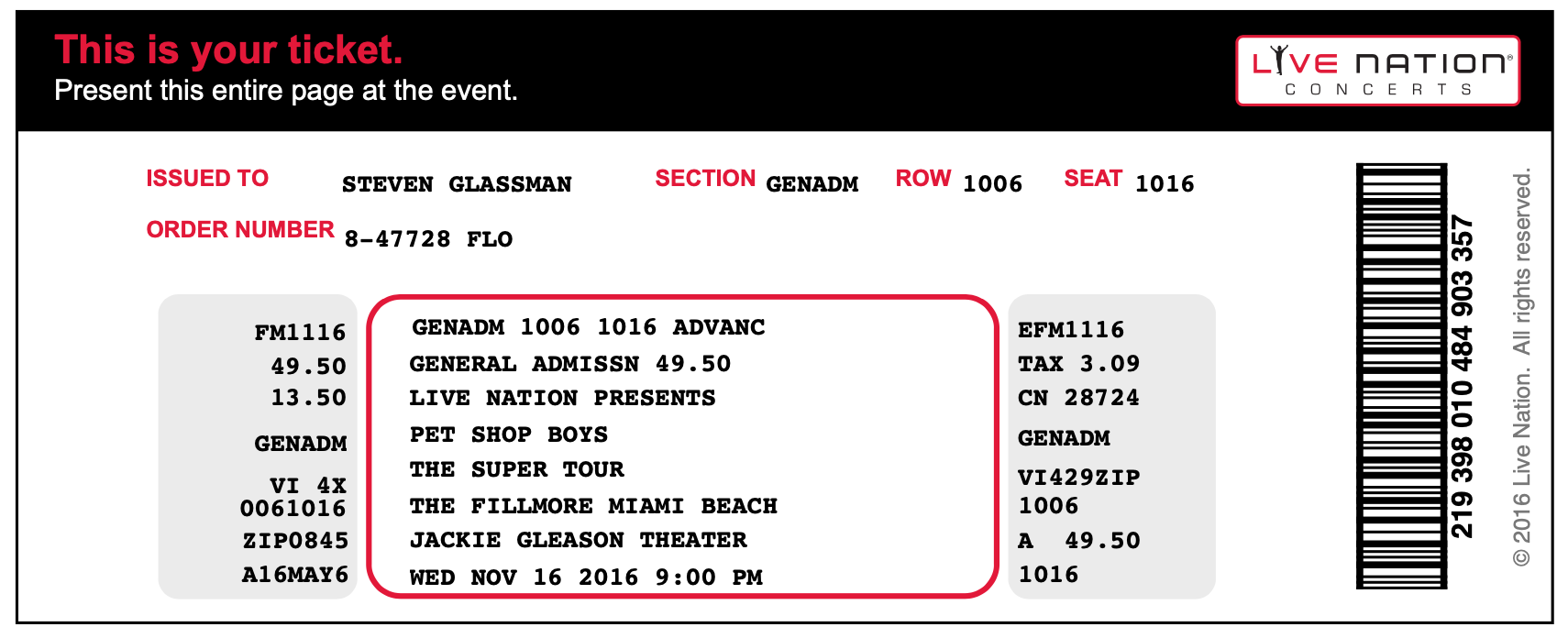Select the ISSUED TO label

click(x=207, y=178)
